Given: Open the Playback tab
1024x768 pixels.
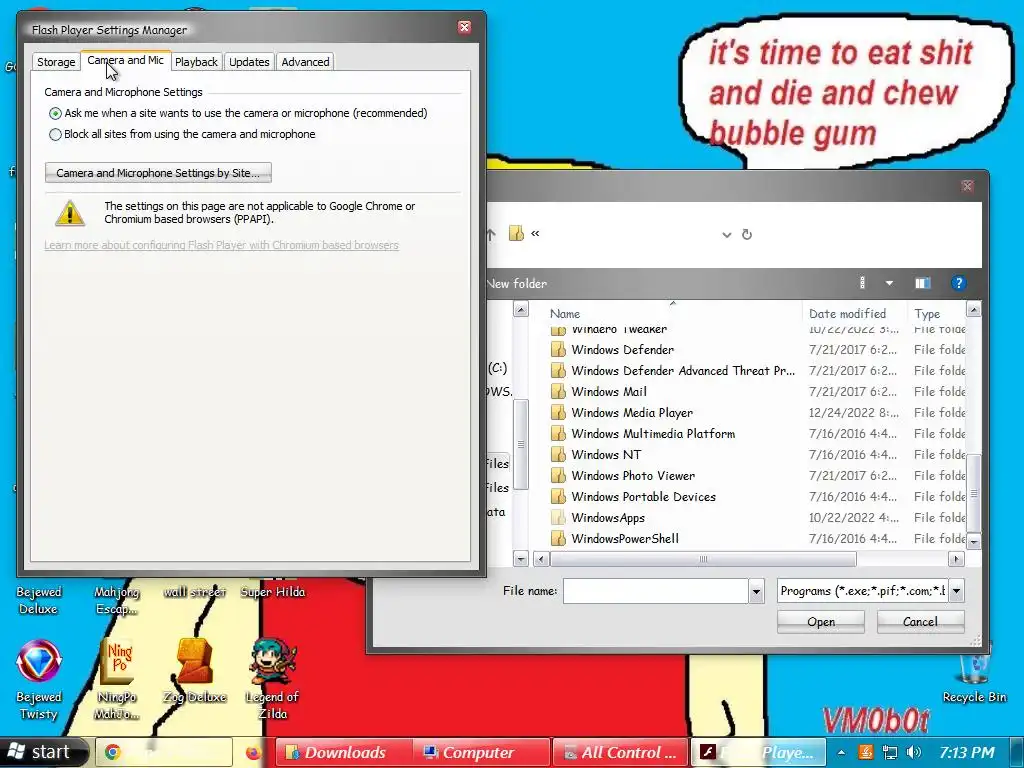Looking at the screenshot, I should click(x=196, y=62).
